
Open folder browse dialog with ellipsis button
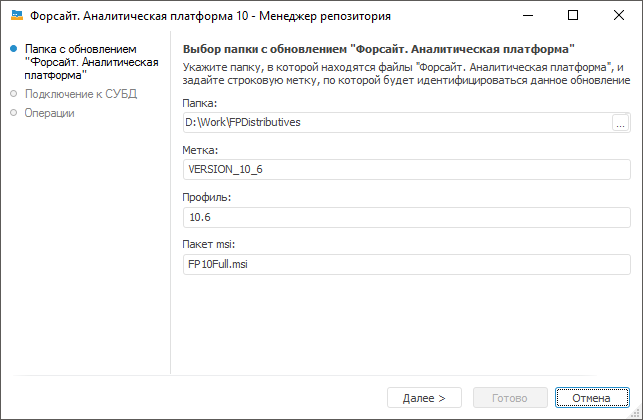[620, 123]
